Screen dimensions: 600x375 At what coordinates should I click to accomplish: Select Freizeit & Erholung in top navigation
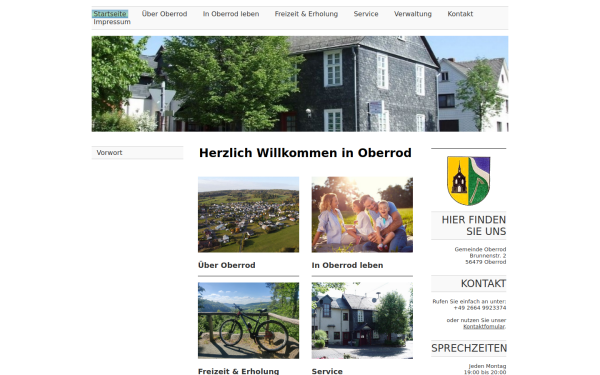(x=306, y=14)
